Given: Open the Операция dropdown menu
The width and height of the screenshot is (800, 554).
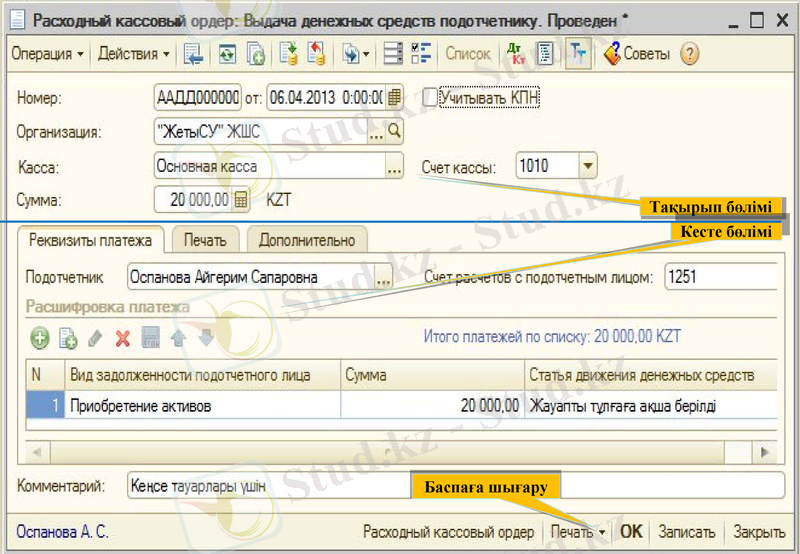Looking at the screenshot, I should 47,54.
